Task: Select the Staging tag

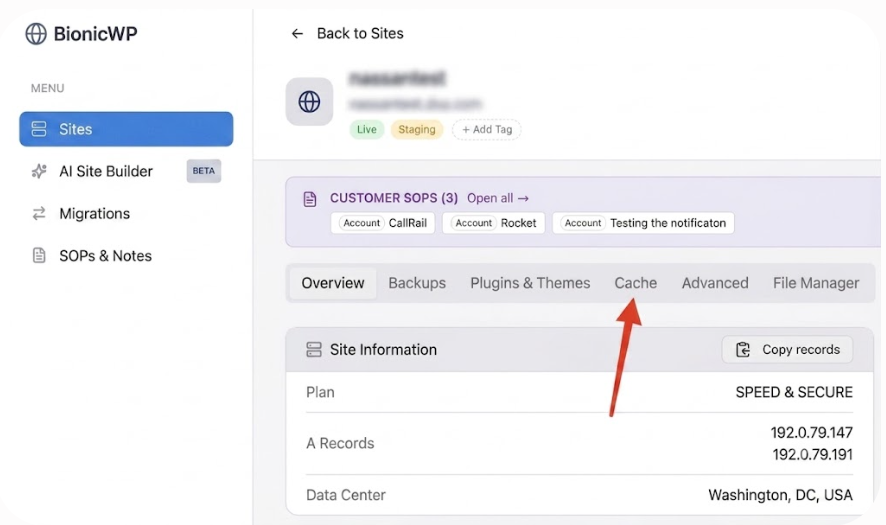Action: 417,129
